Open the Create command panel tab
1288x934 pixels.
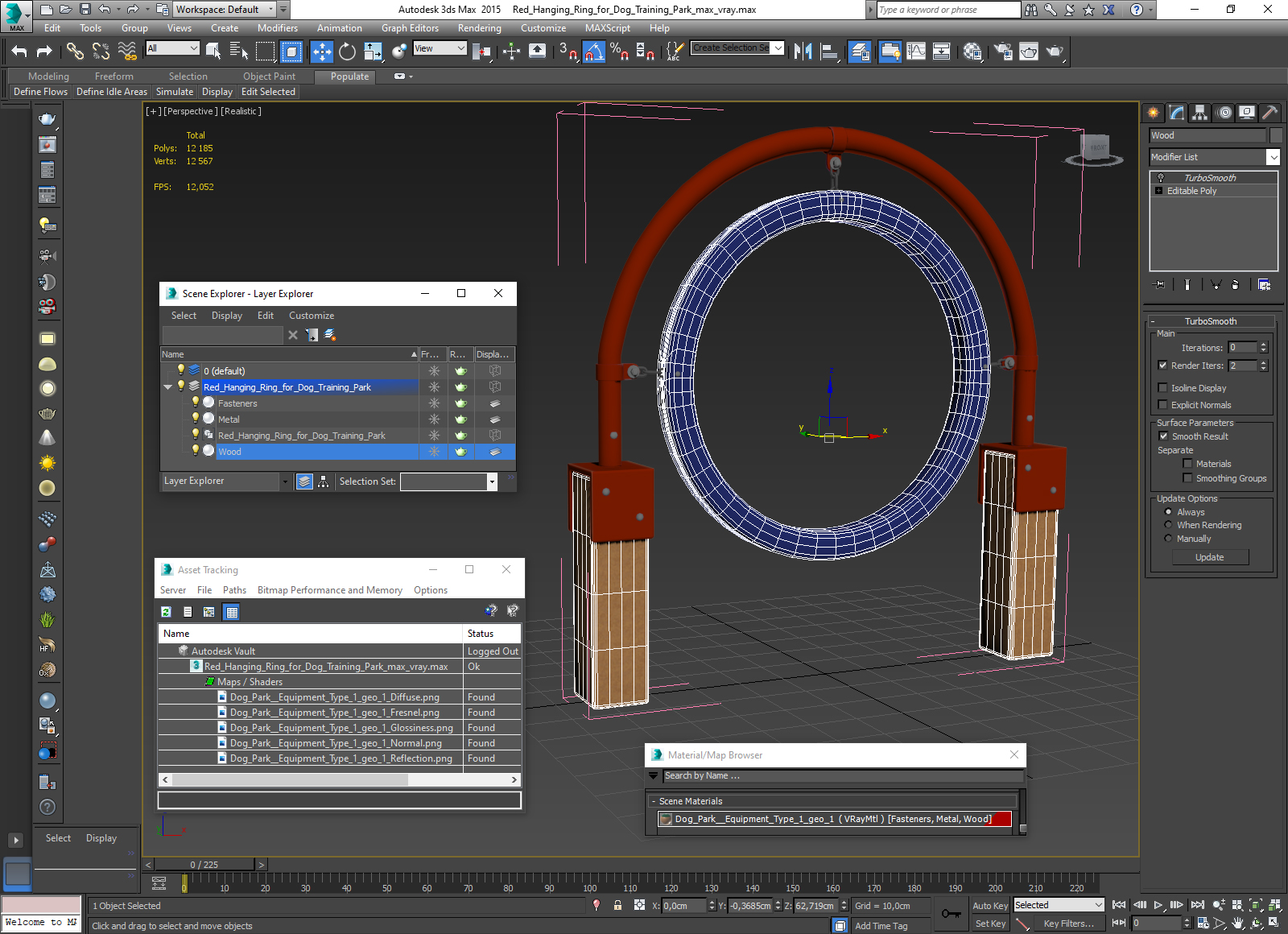(1154, 113)
